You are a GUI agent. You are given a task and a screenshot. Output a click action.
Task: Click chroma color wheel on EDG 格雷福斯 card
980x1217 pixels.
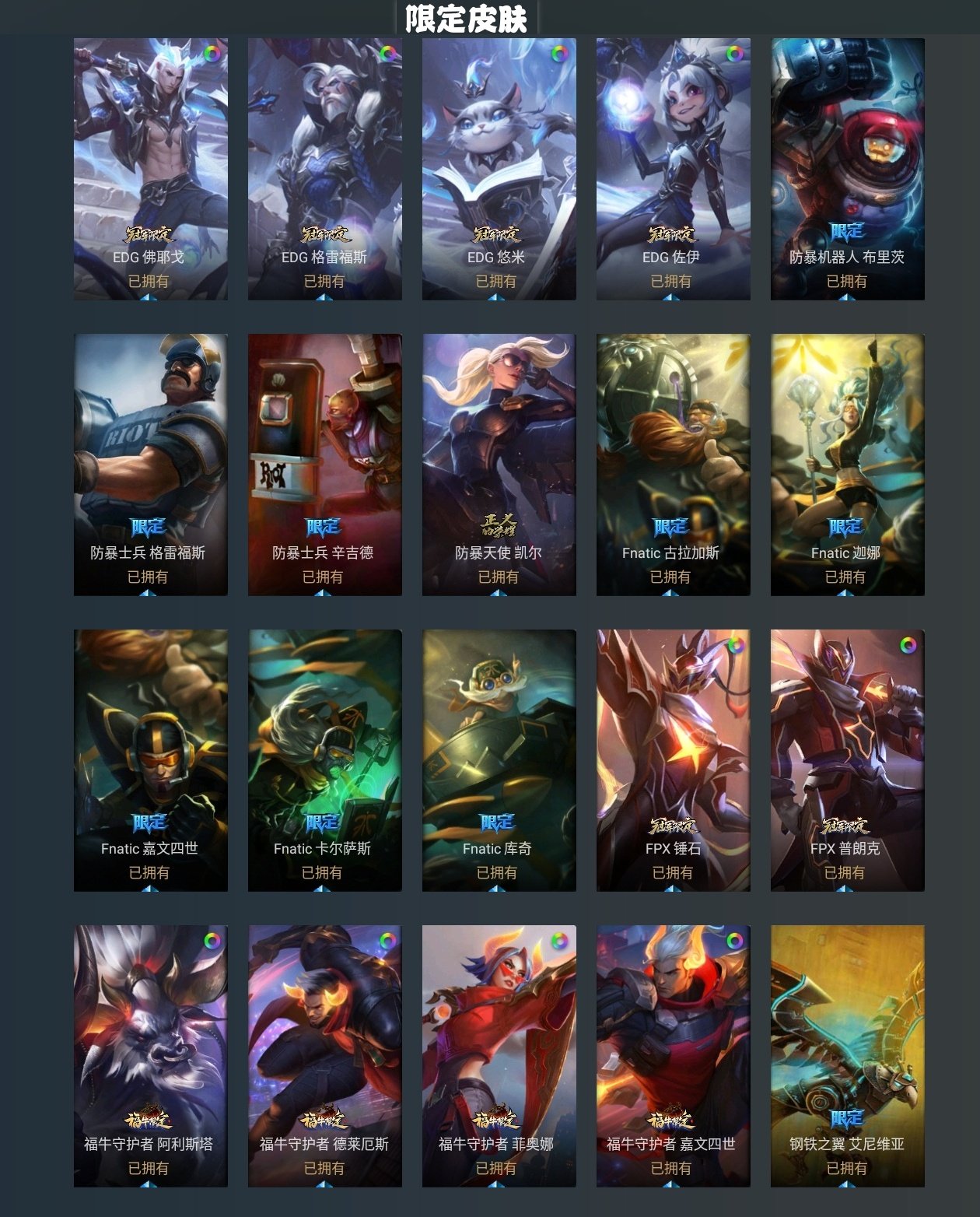[387, 54]
